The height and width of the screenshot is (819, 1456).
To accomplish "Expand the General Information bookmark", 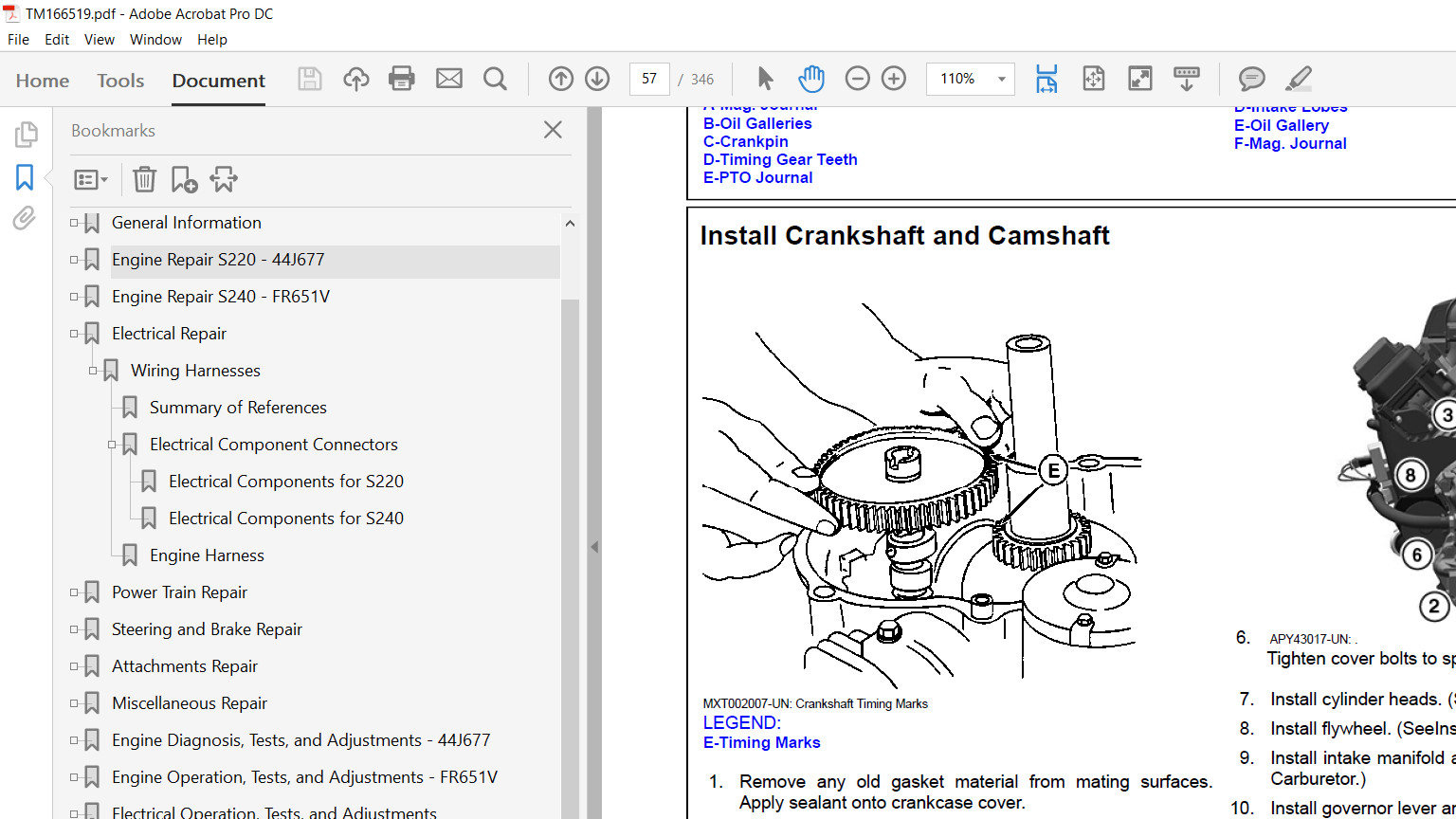I will (74, 223).
